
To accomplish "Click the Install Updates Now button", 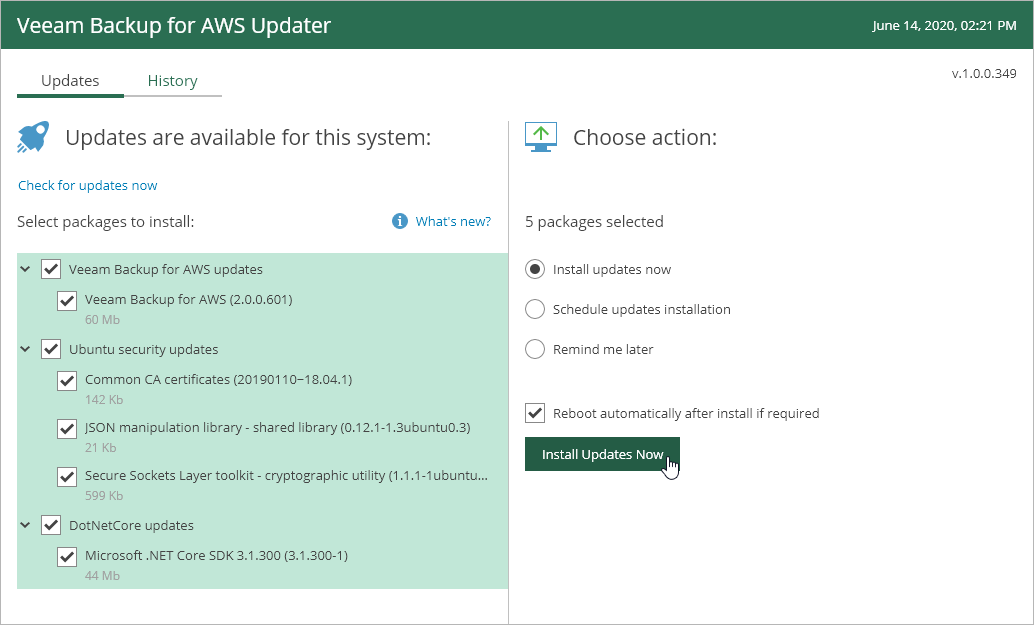I will pos(602,454).
